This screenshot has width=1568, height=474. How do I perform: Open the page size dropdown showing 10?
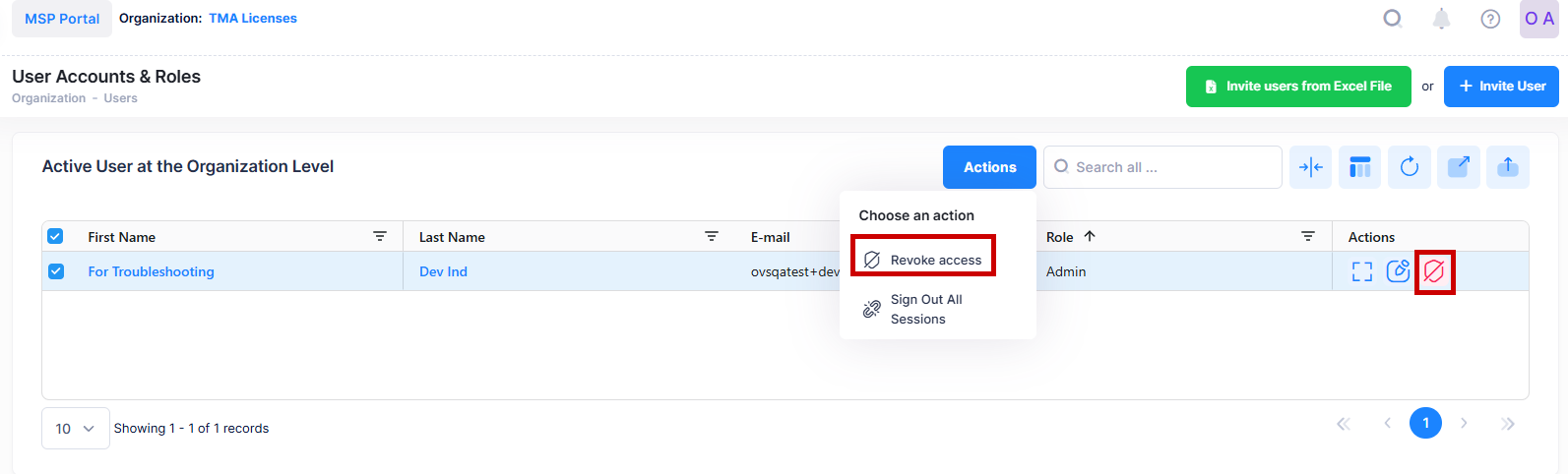(x=75, y=429)
